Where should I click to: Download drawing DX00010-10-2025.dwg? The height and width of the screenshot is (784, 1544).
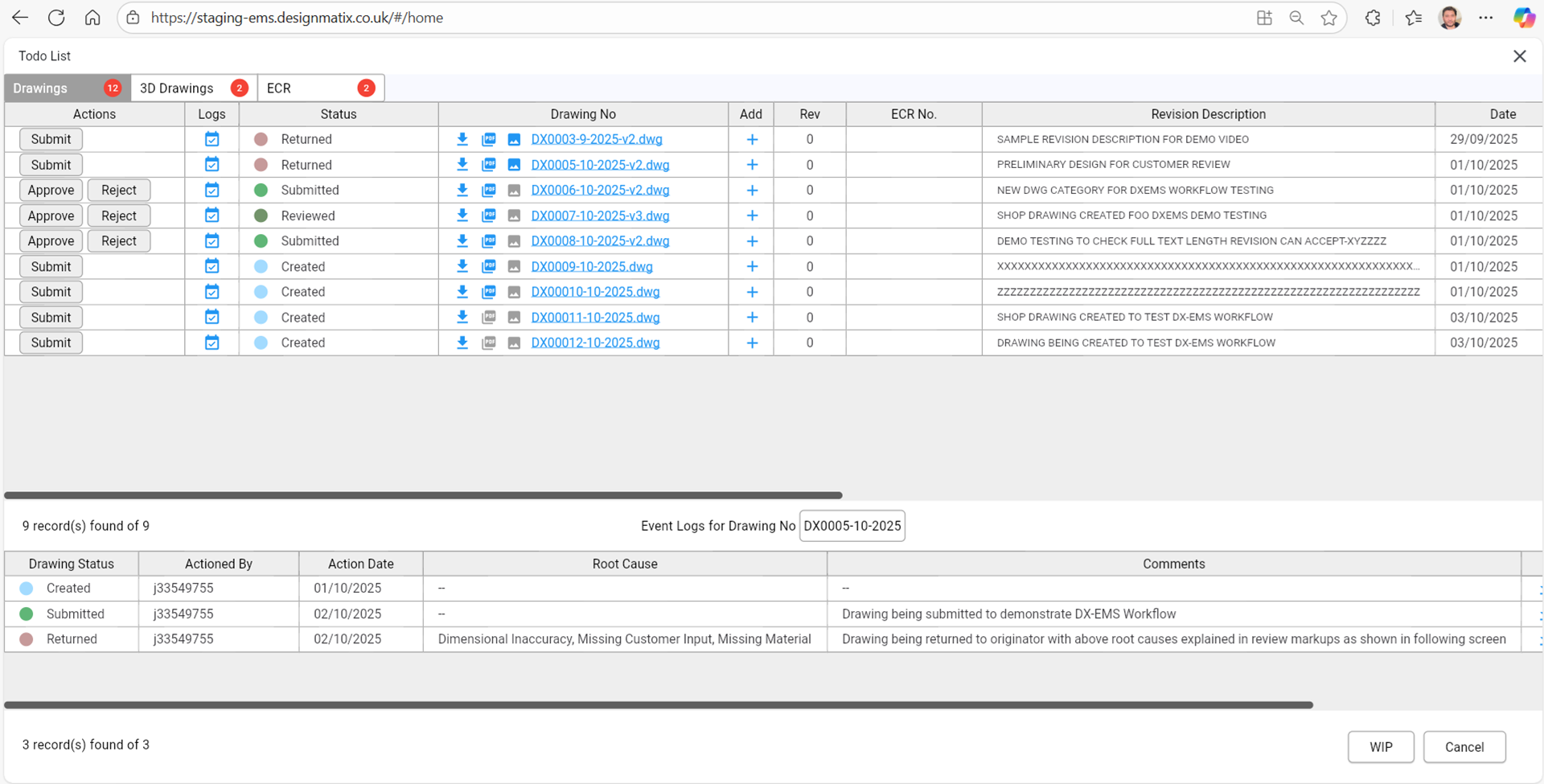coord(462,292)
